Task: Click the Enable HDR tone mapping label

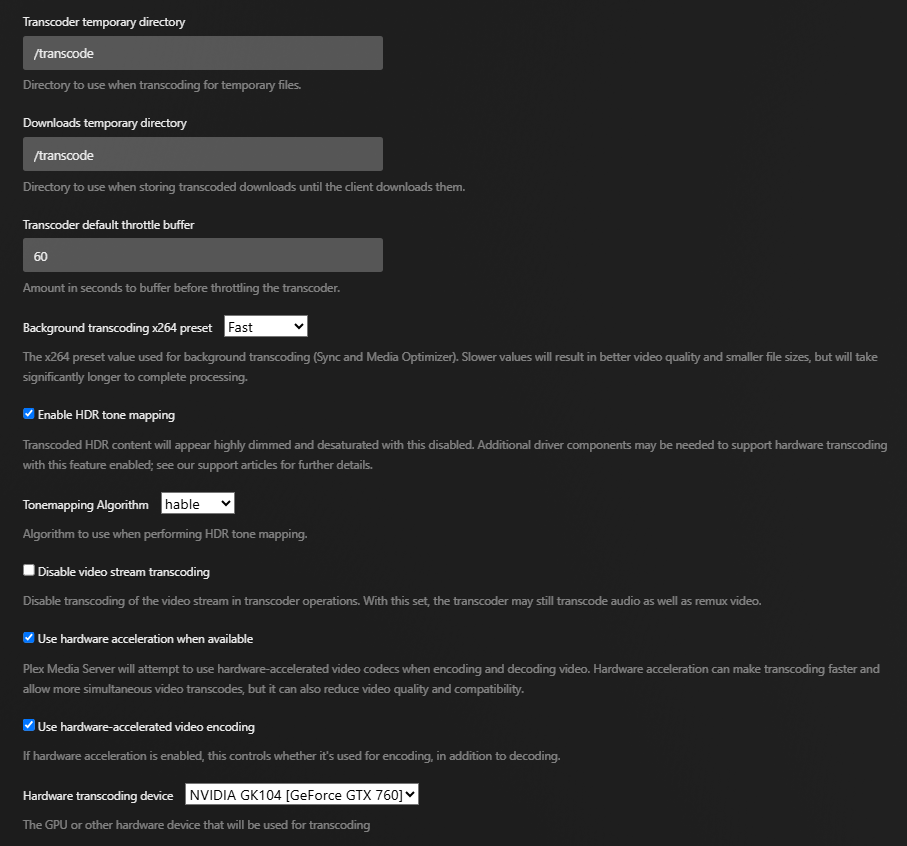Action: point(106,415)
